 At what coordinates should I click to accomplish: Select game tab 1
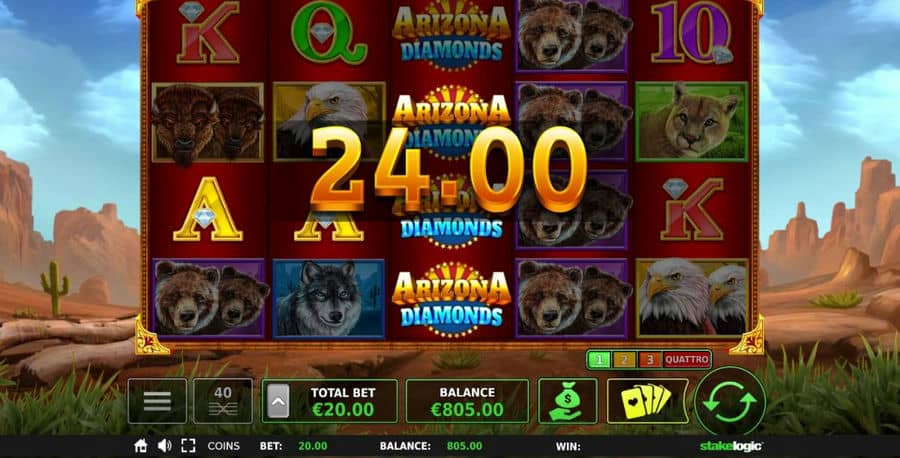pos(599,360)
